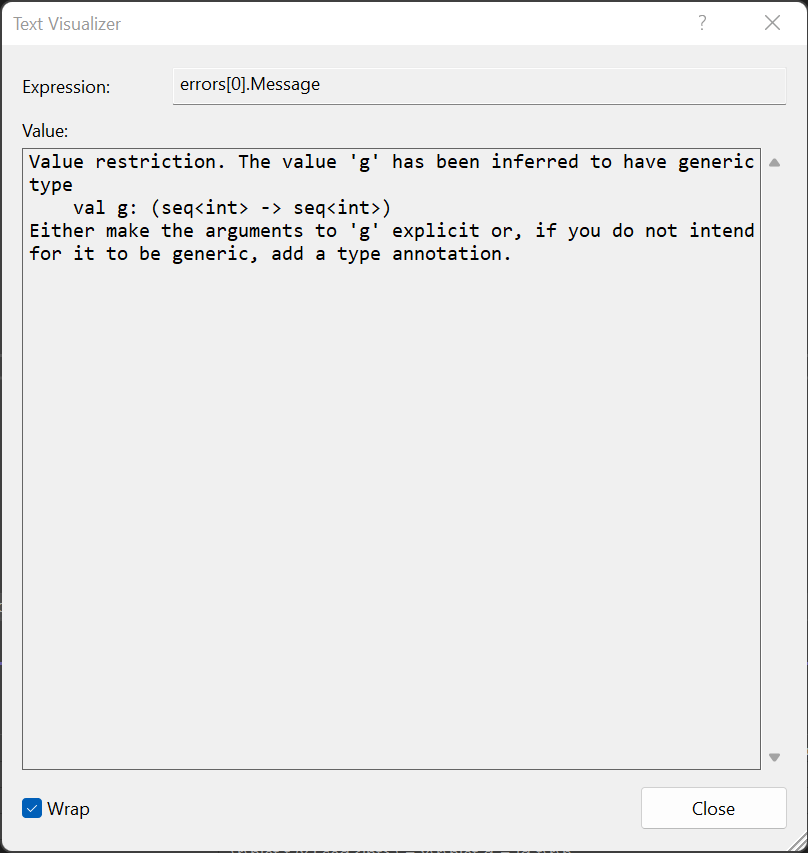Click the Close button to dismiss visualizer

click(x=713, y=808)
